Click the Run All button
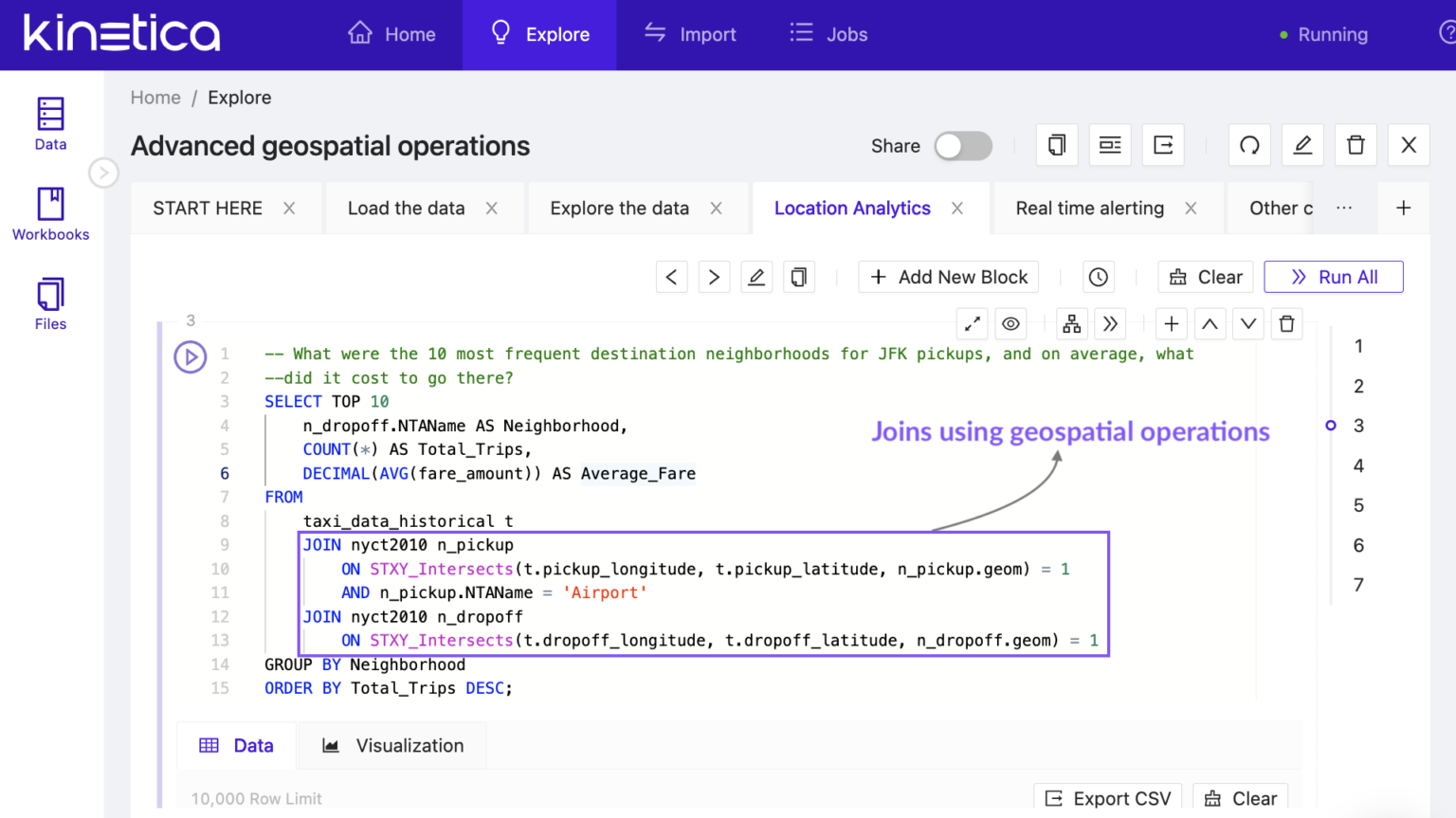 pos(1334,277)
